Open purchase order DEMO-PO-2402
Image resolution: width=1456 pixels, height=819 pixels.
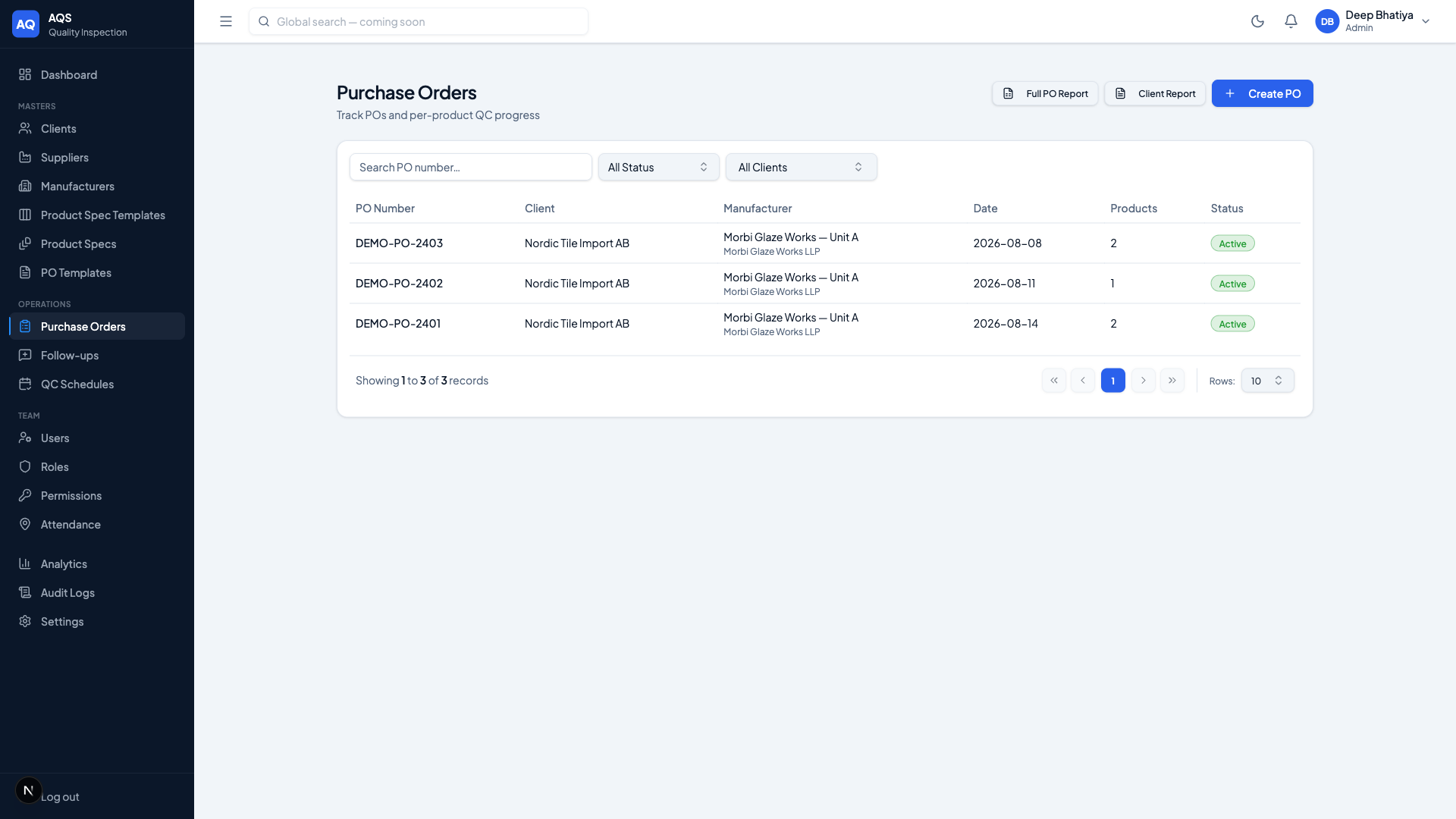(399, 284)
